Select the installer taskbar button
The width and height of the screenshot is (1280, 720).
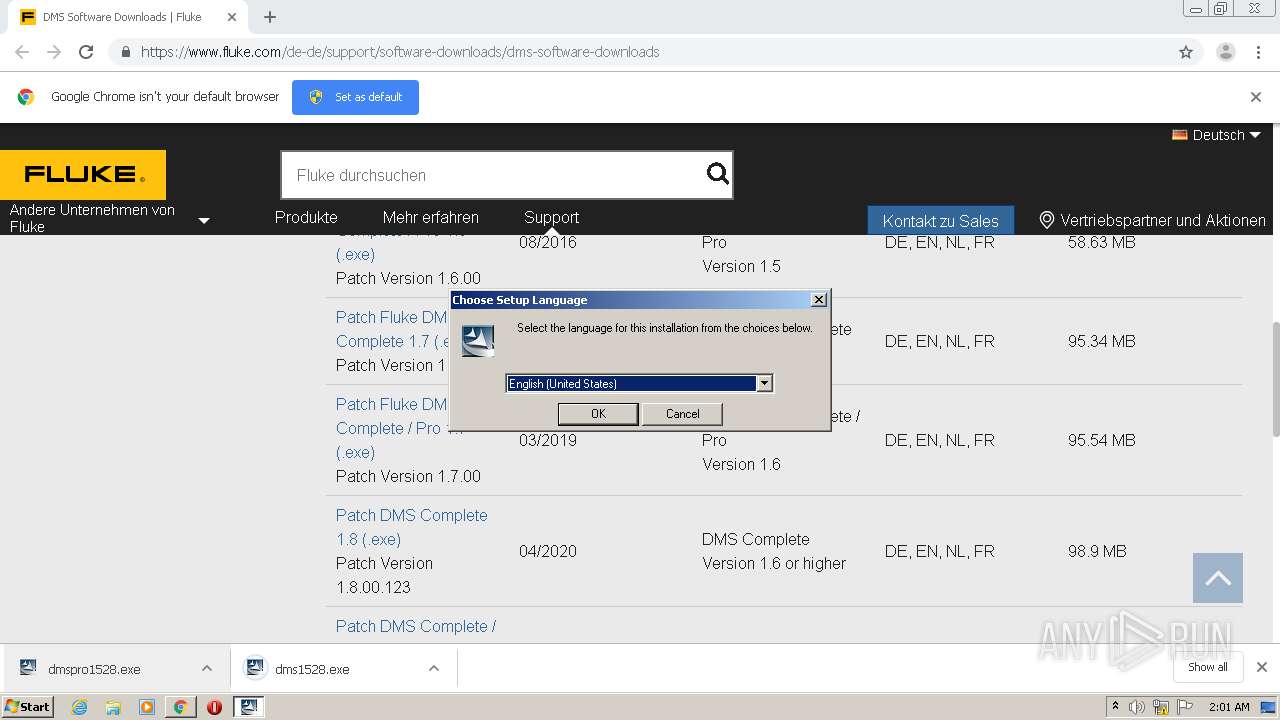[248, 707]
